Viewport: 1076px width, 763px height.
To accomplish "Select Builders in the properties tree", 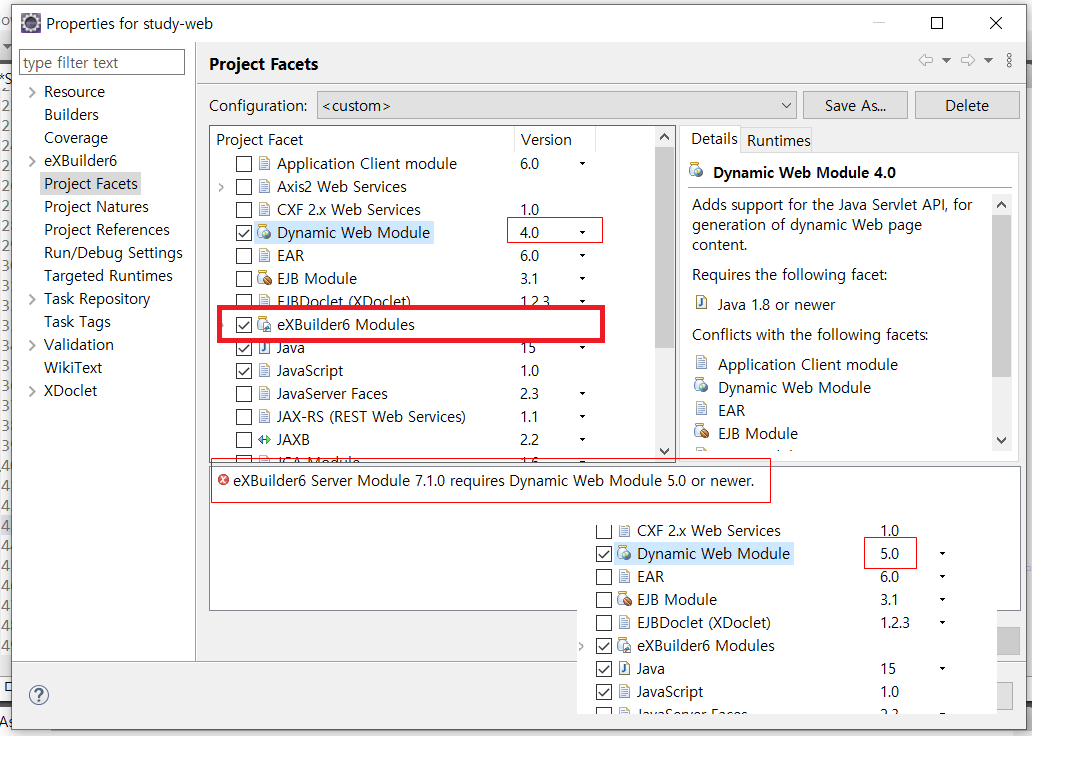I will click(71, 115).
